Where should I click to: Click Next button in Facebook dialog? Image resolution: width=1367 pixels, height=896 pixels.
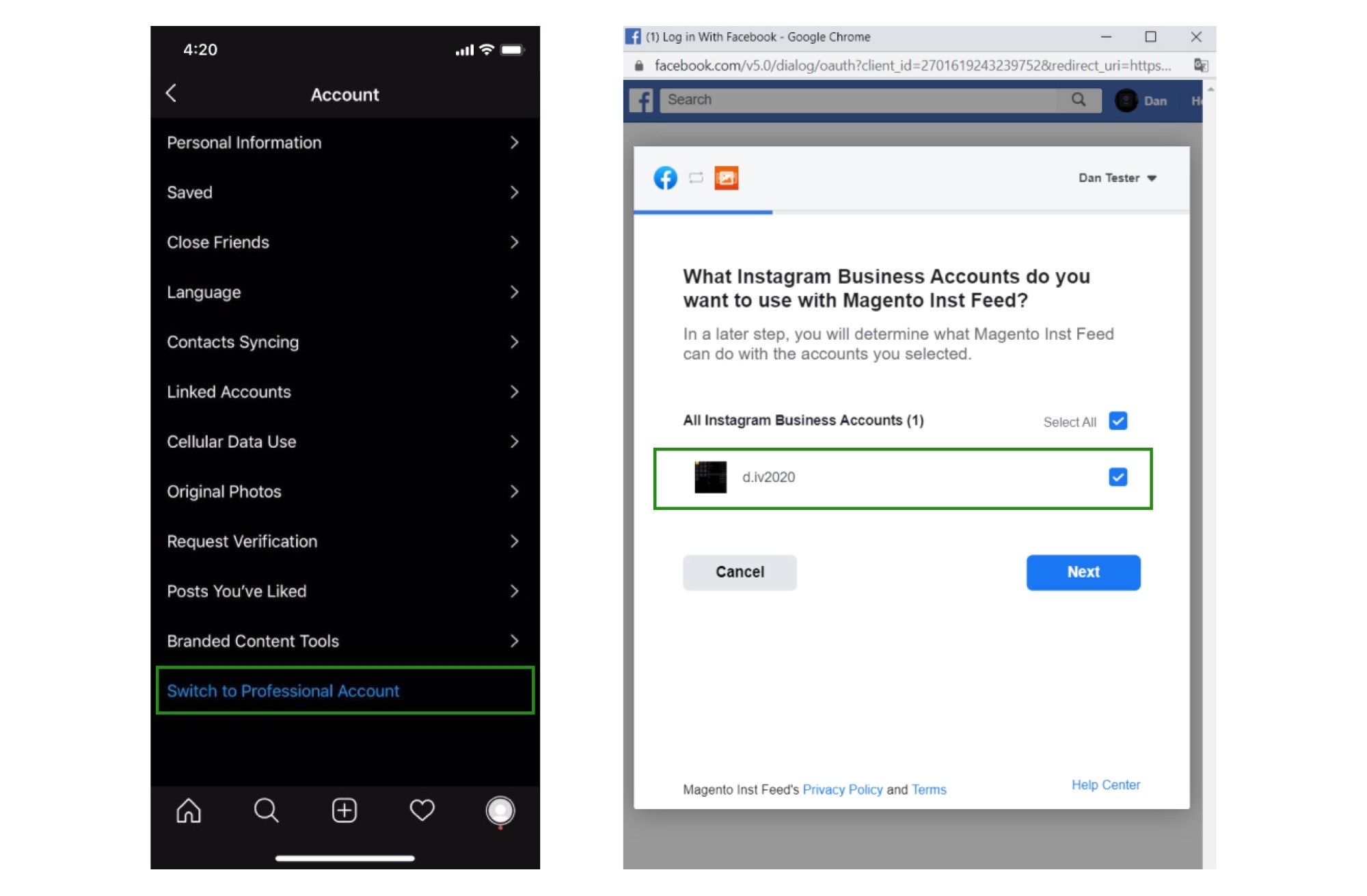1083,572
